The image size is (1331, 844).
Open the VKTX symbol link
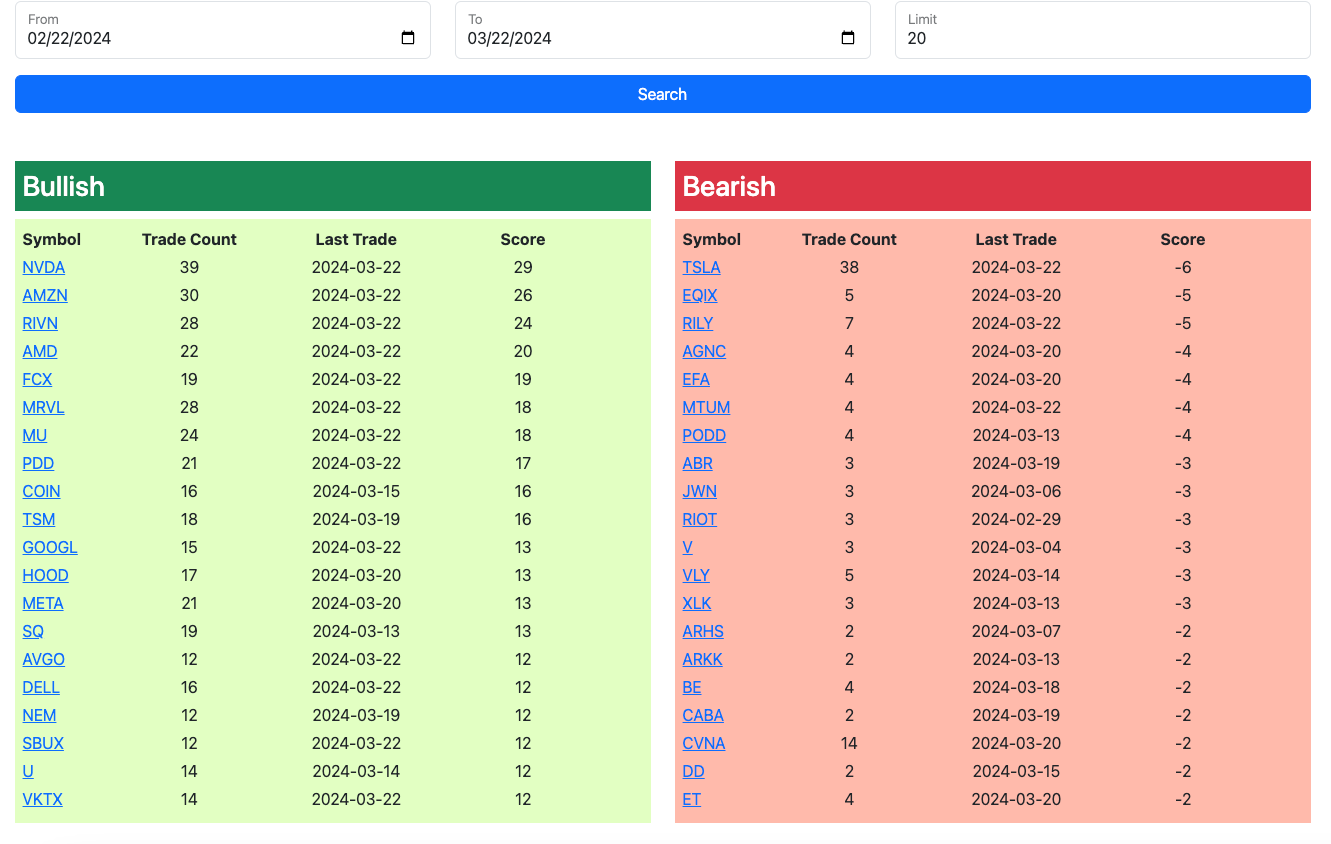pyautogui.click(x=43, y=799)
